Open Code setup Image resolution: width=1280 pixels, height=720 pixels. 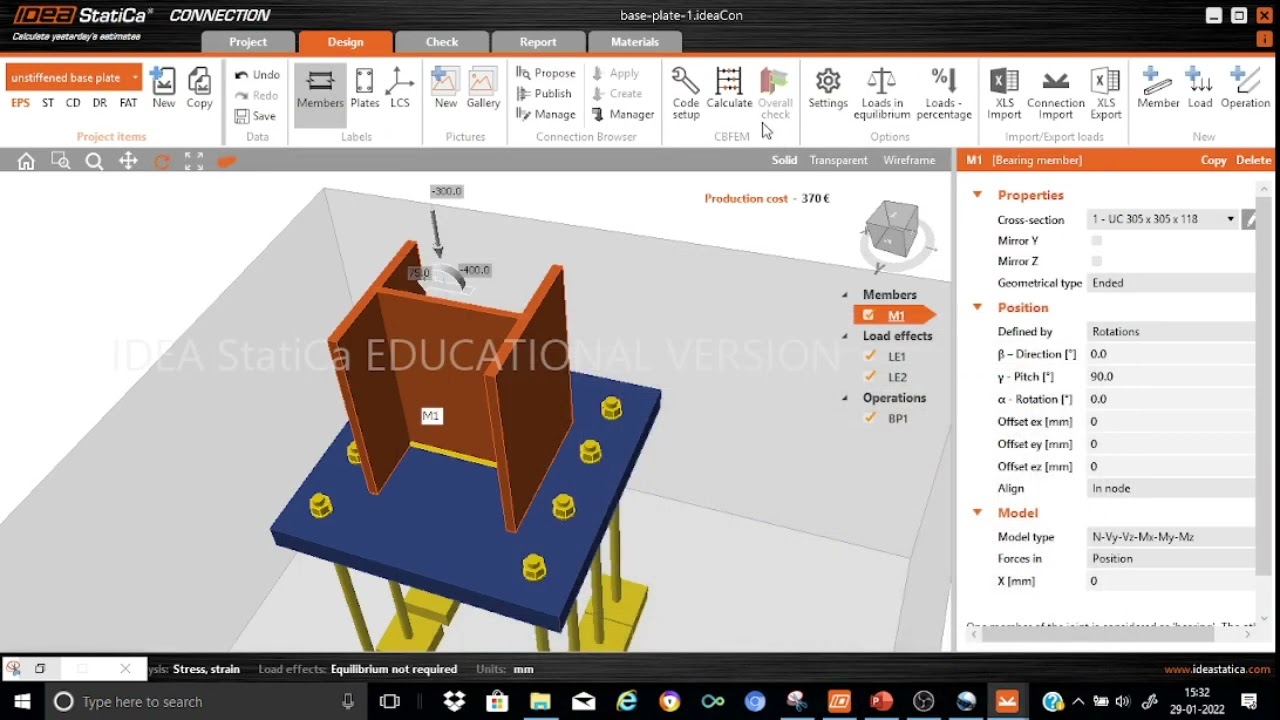click(686, 93)
